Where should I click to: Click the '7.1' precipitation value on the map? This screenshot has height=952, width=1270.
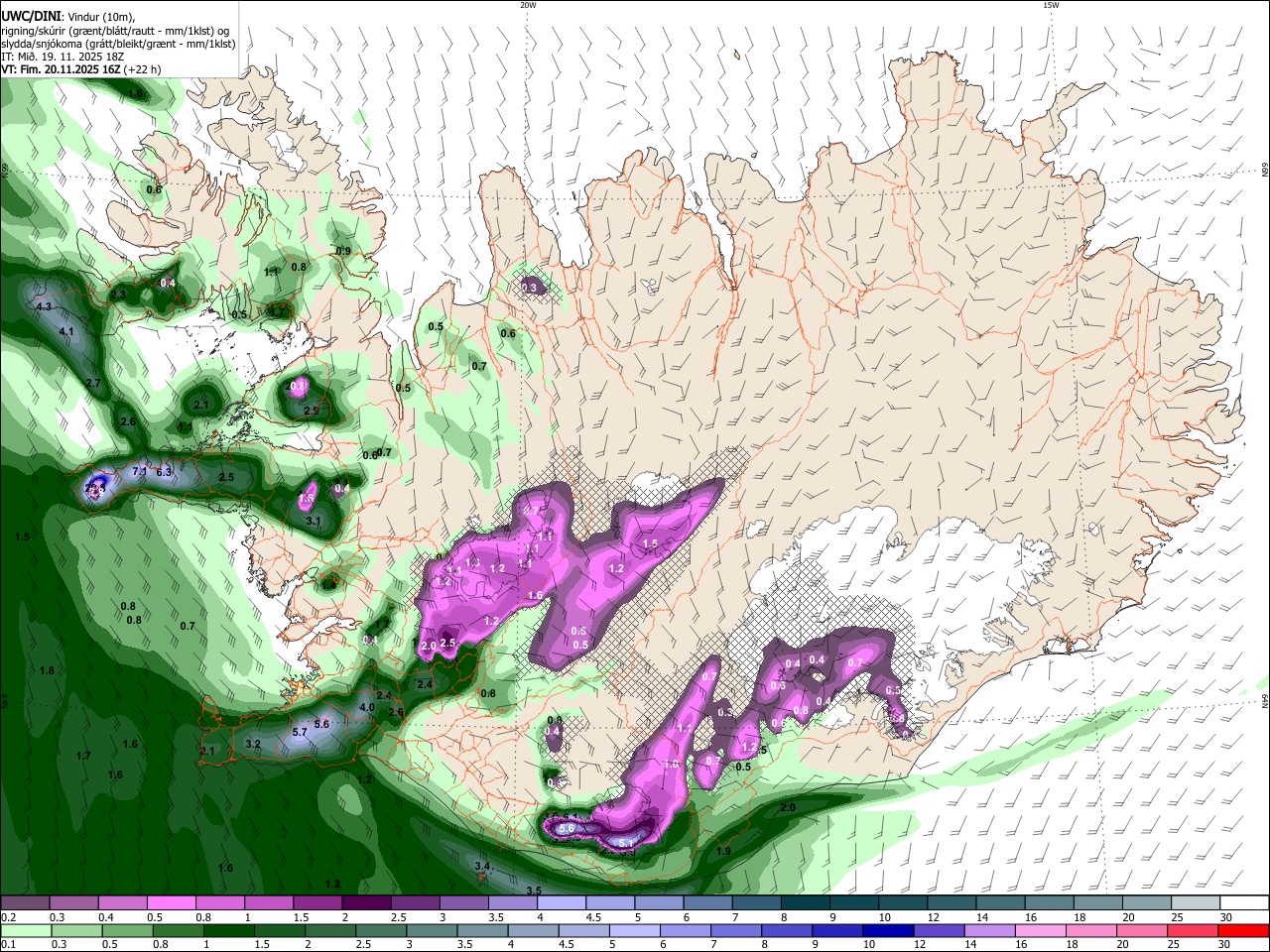(140, 471)
